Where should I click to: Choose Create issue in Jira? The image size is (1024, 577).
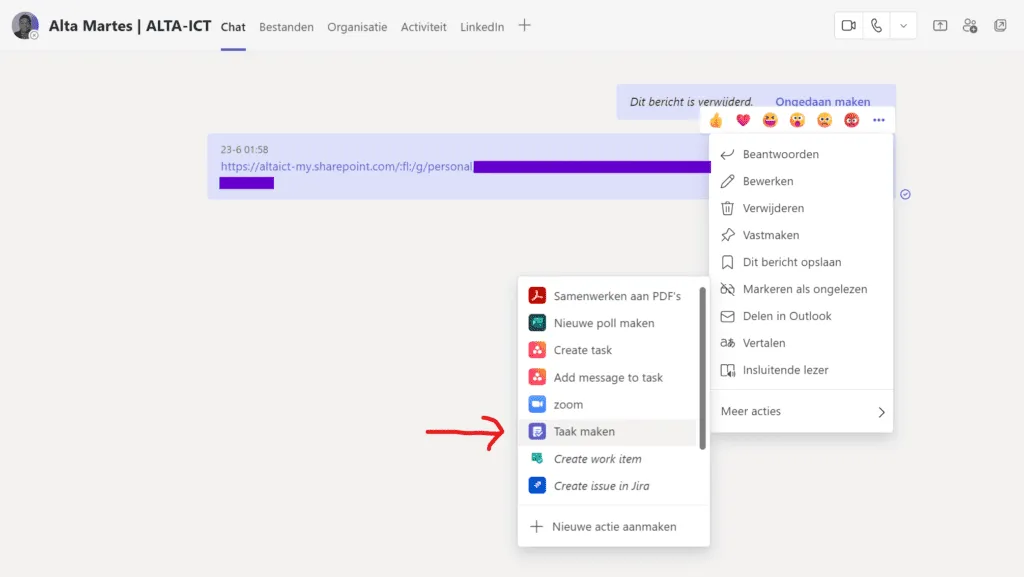point(601,486)
